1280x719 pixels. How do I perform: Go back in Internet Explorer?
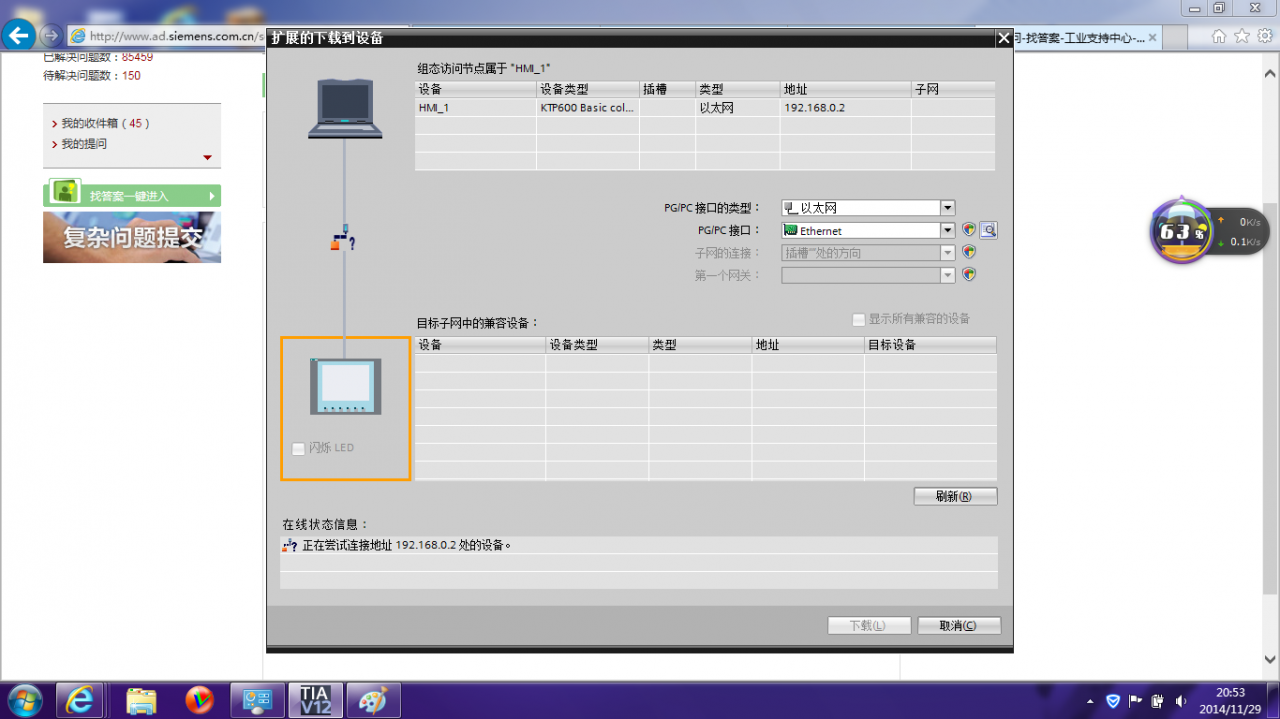click(19, 36)
